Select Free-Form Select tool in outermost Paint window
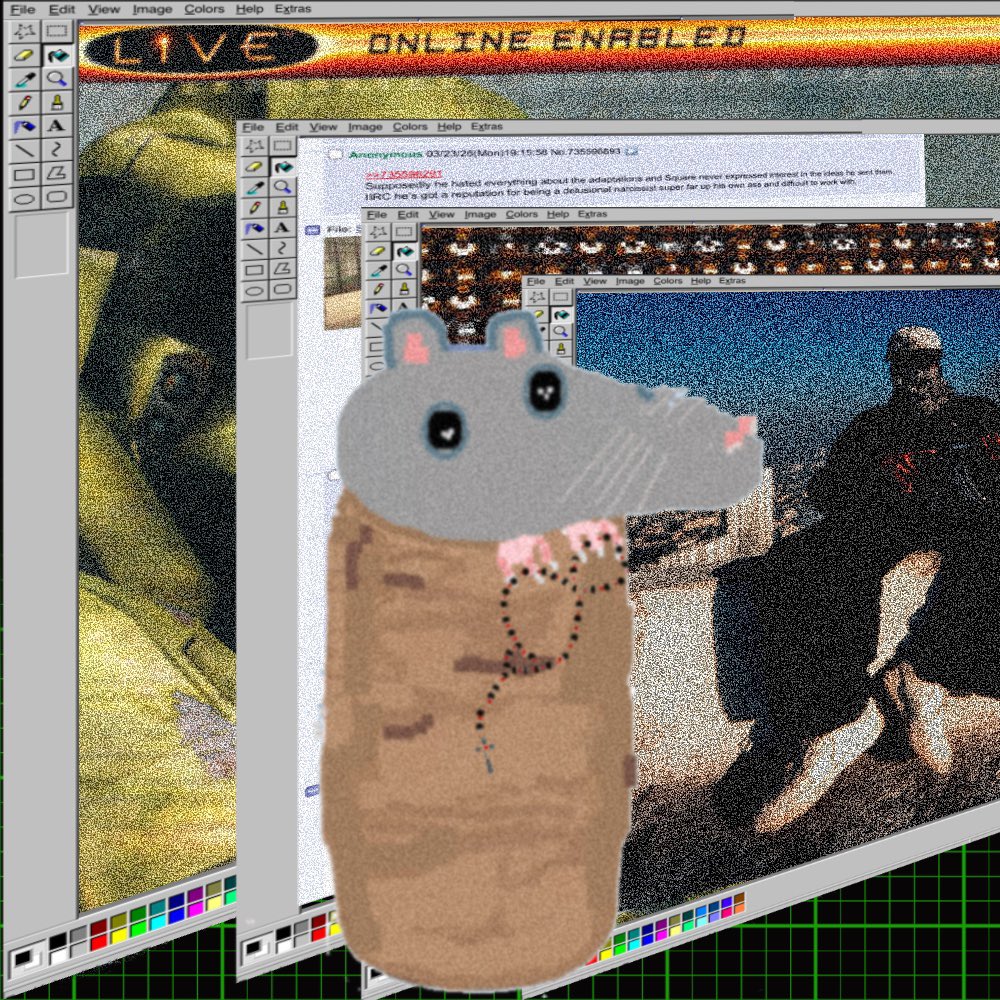Viewport: 1000px width, 1000px height. click(24, 31)
